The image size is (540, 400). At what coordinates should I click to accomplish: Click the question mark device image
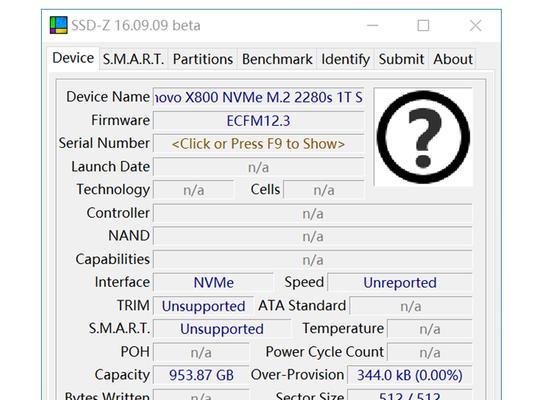click(x=423, y=137)
